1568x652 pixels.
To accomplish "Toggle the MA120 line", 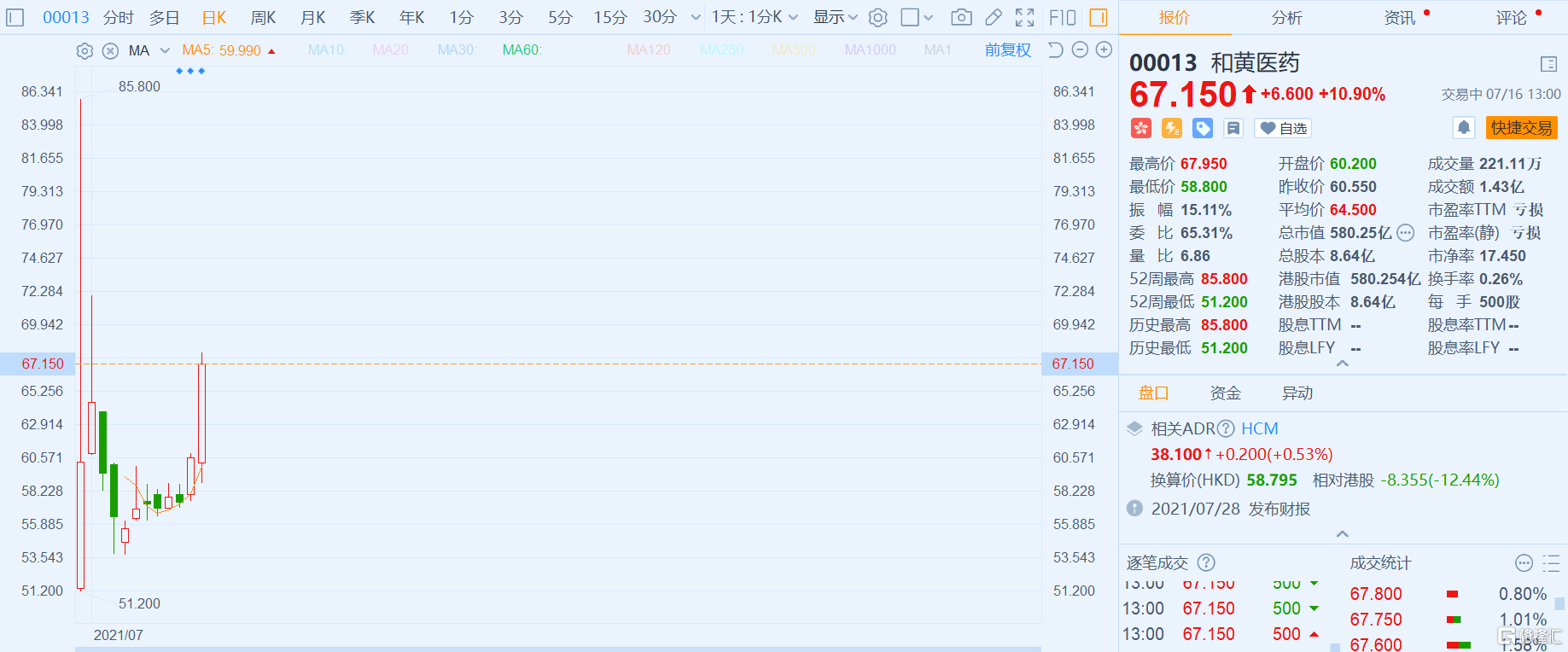I will (650, 50).
